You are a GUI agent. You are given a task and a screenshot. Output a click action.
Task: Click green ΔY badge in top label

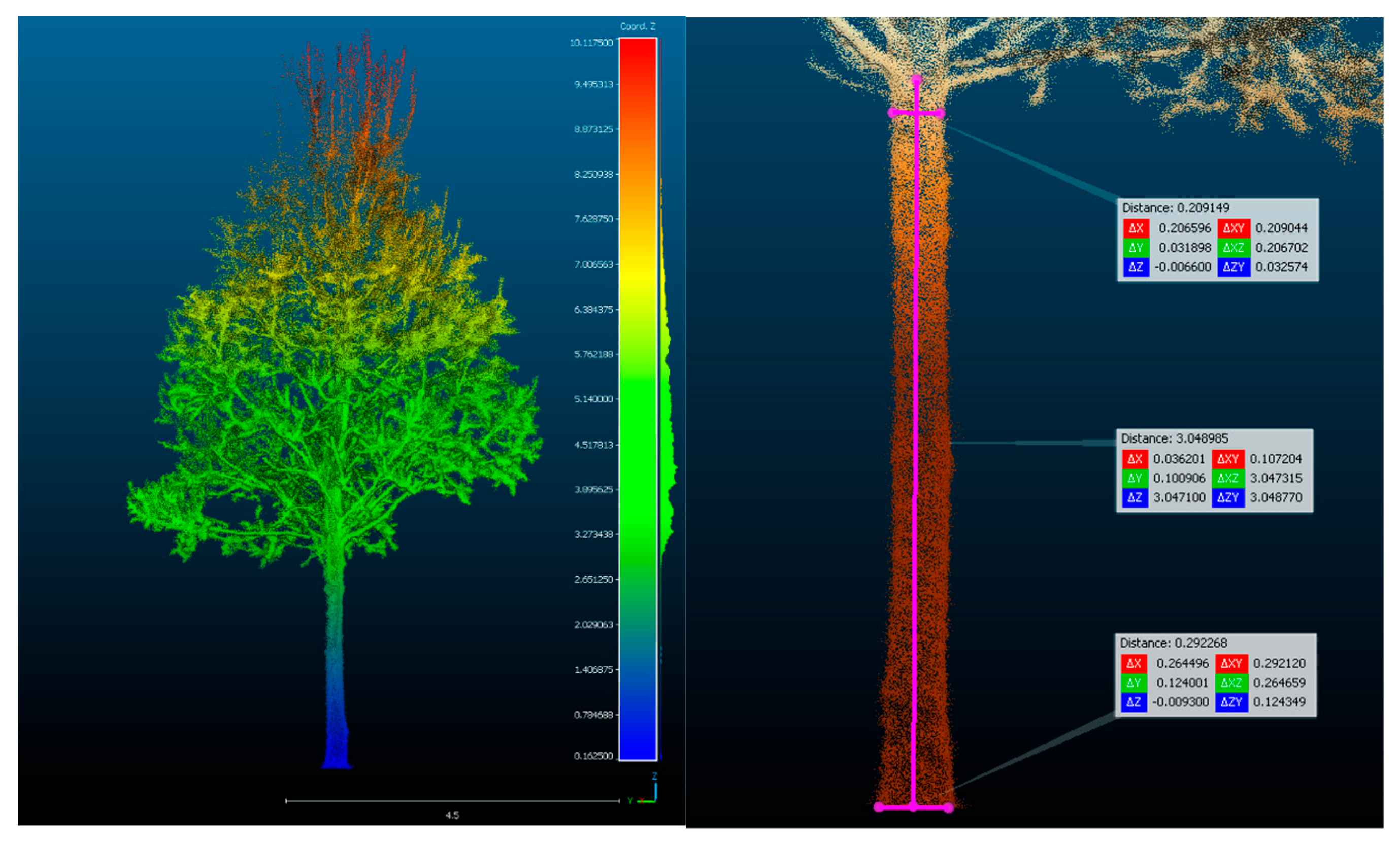pyautogui.click(x=1136, y=248)
